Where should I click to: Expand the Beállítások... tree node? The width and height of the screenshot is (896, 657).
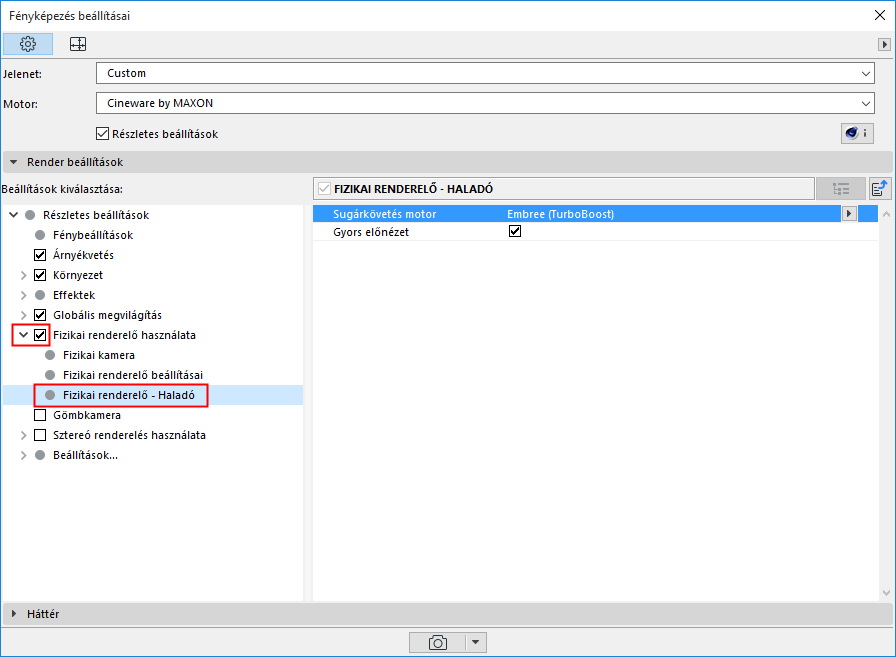pyautogui.click(x=23, y=455)
